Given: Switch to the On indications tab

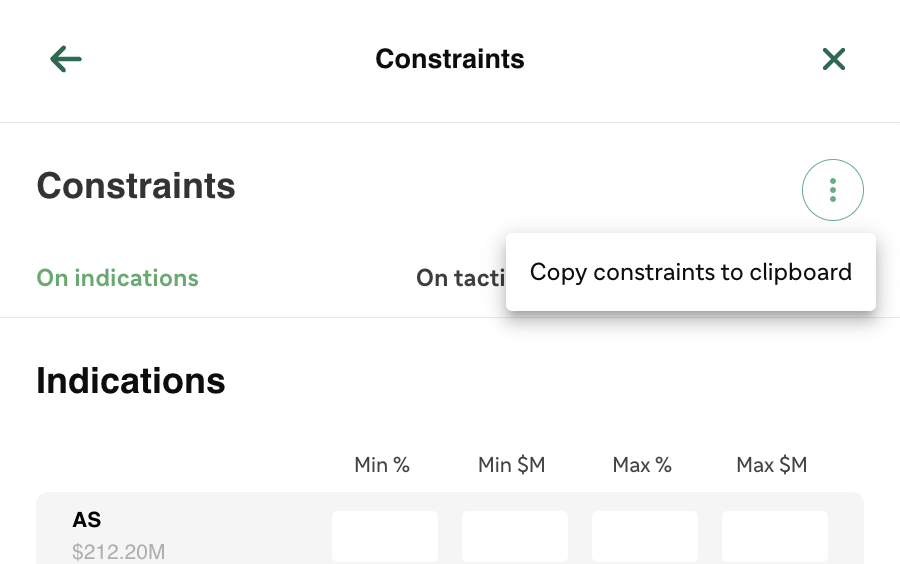Looking at the screenshot, I should [118, 278].
